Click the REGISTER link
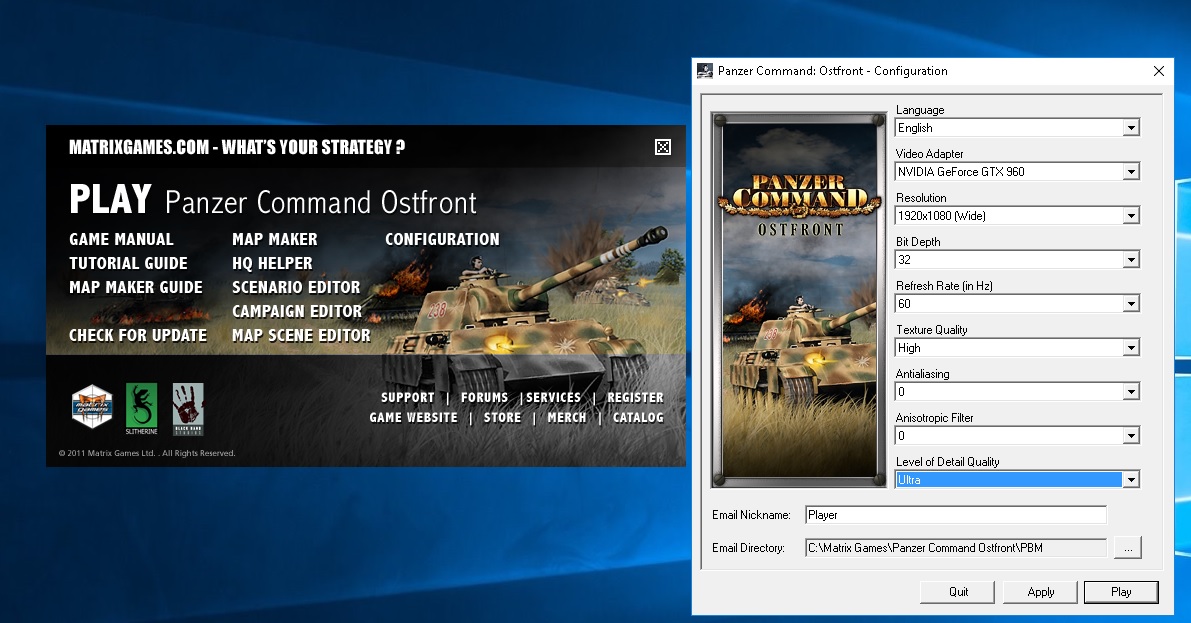This screenshot has height=623, width=1191. click(635, 397)
